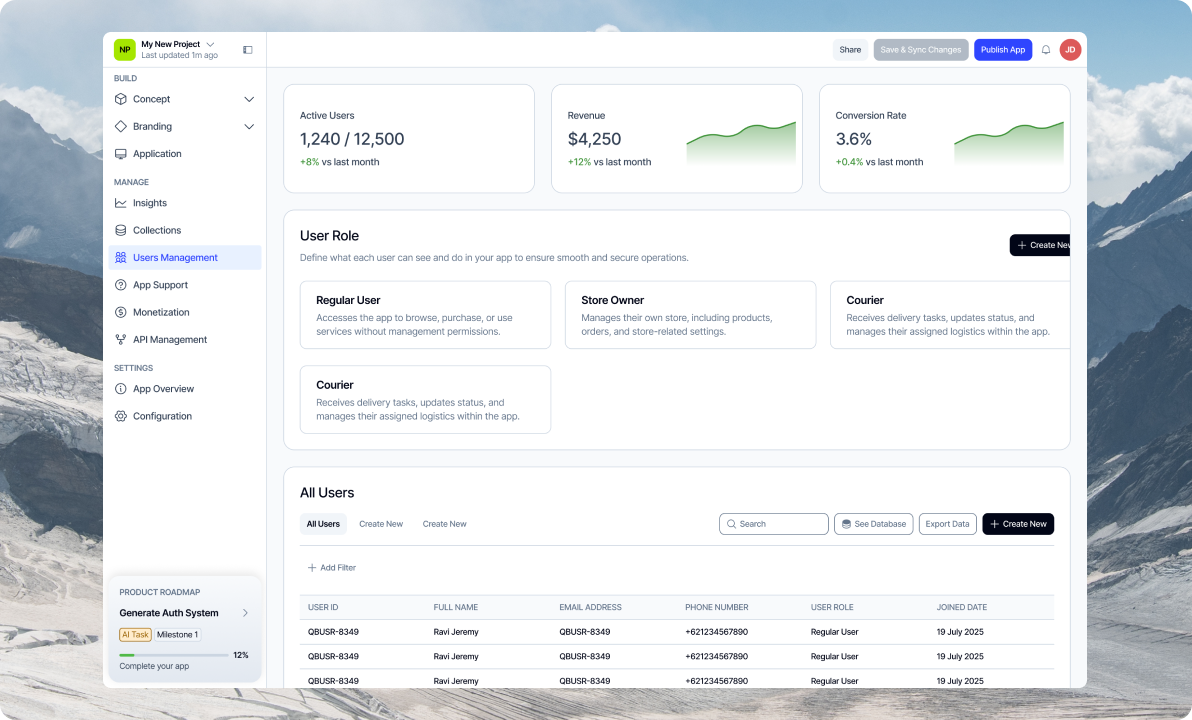Open API Management in sidebar
1192x720 pixels.
[x=170, y=340]
